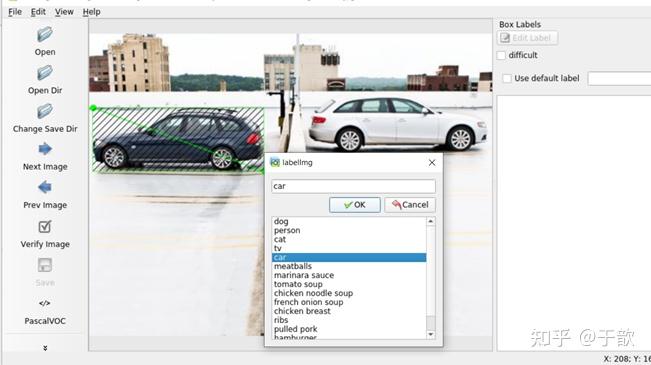Open the View menu

point(64,12)
